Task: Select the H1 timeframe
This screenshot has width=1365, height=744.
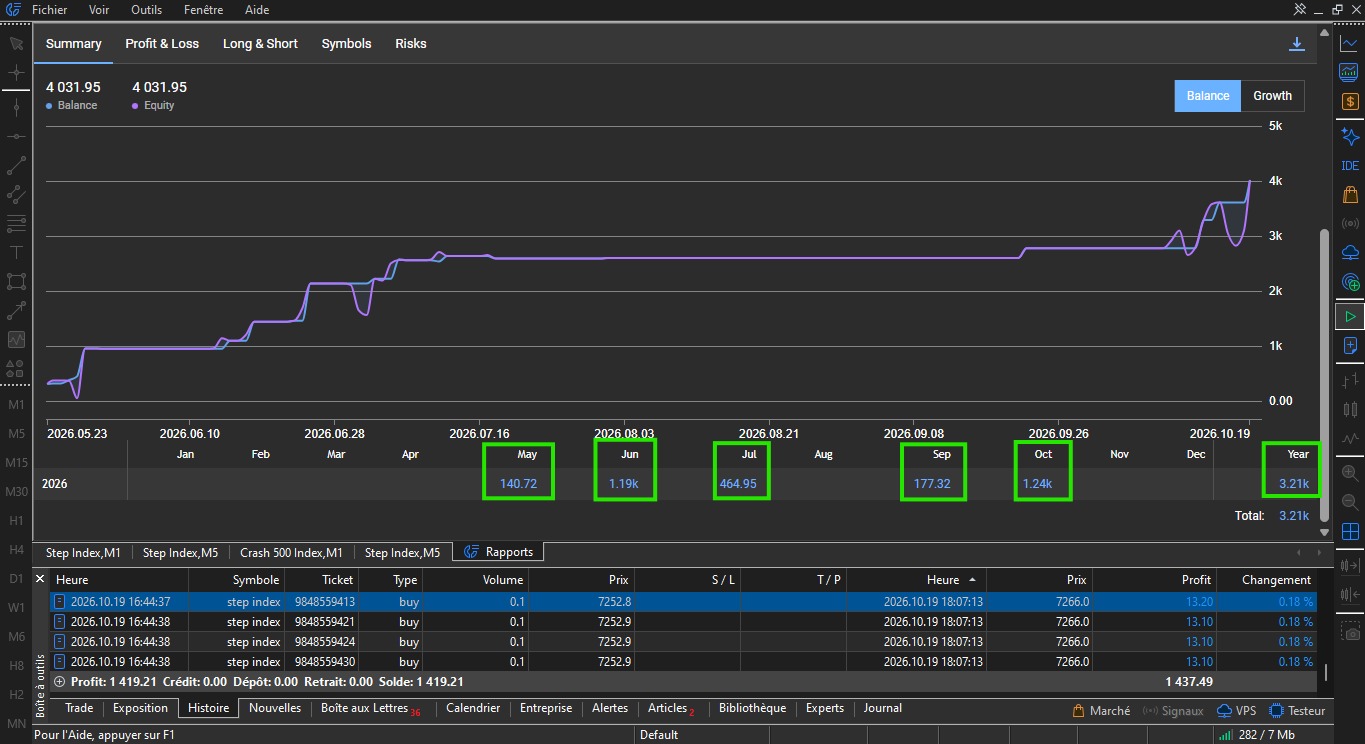Action: click(x=16, y=521)
